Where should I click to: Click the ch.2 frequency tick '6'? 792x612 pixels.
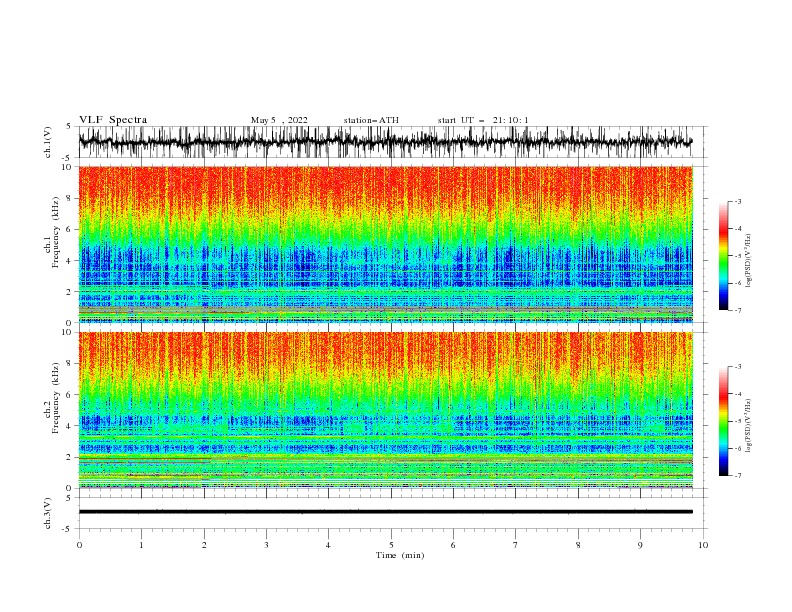(x=69, y=395)
